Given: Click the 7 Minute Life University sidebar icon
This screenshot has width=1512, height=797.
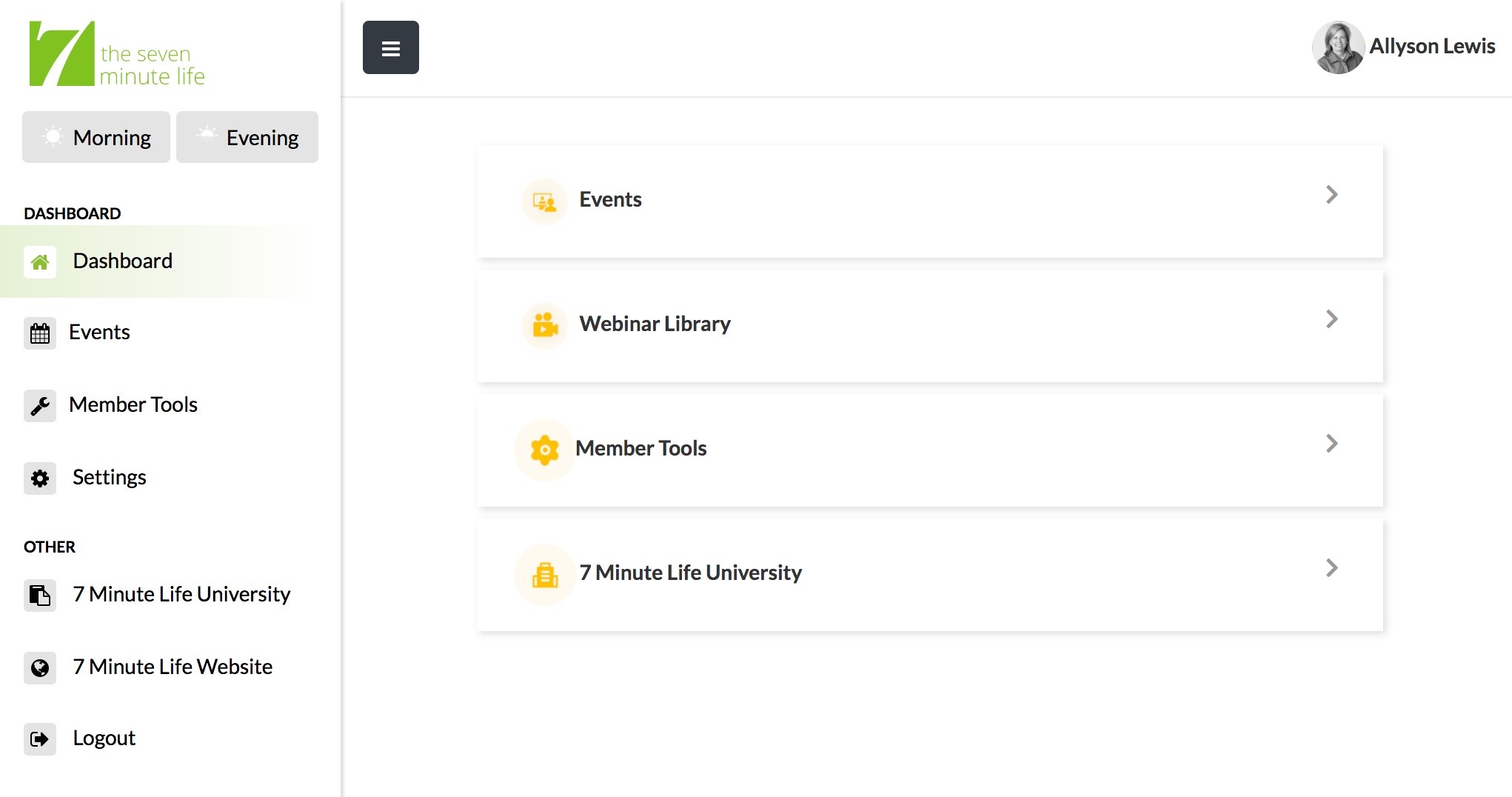Looking at the screenshot, I should click(40, 596).
